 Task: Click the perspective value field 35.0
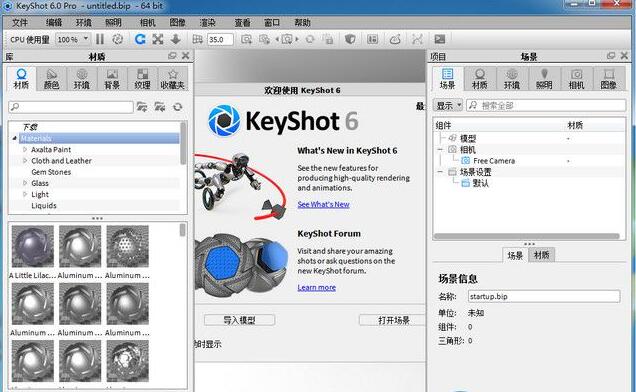(220, 39)
